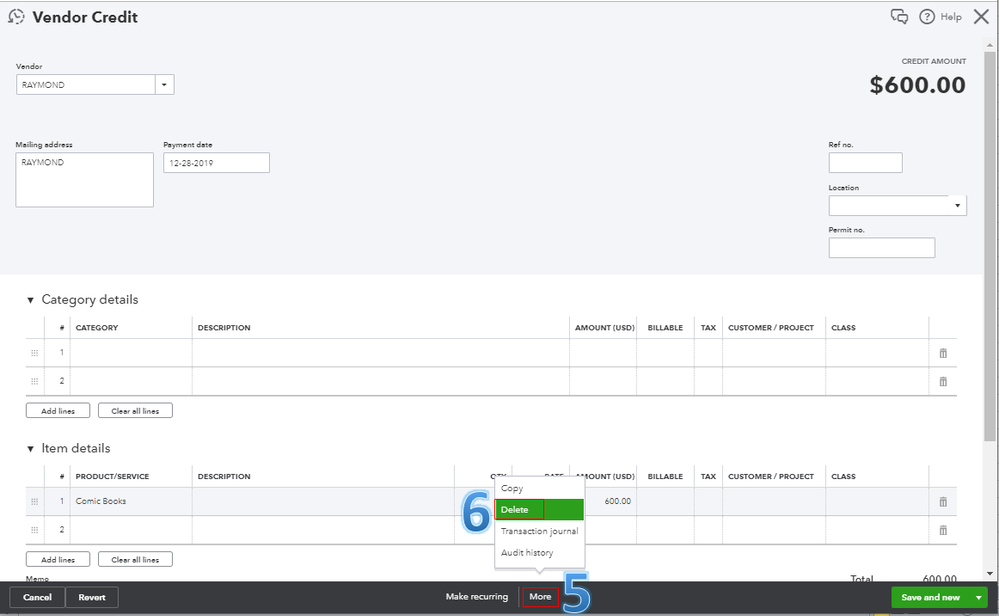Image resolution: width=999 pixels, height=616 pixels.
Task: Click product/service cell in item line 2
Action: (x=131, y=530)
